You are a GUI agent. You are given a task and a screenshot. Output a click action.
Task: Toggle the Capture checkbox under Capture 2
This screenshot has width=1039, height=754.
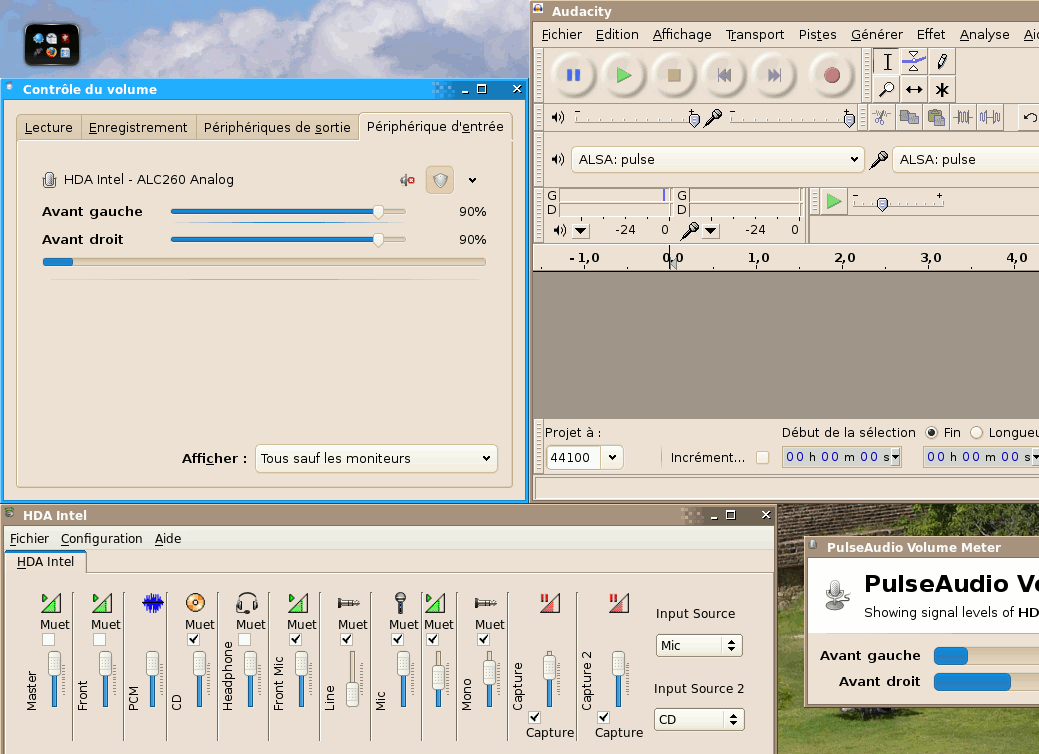[604, 718]
